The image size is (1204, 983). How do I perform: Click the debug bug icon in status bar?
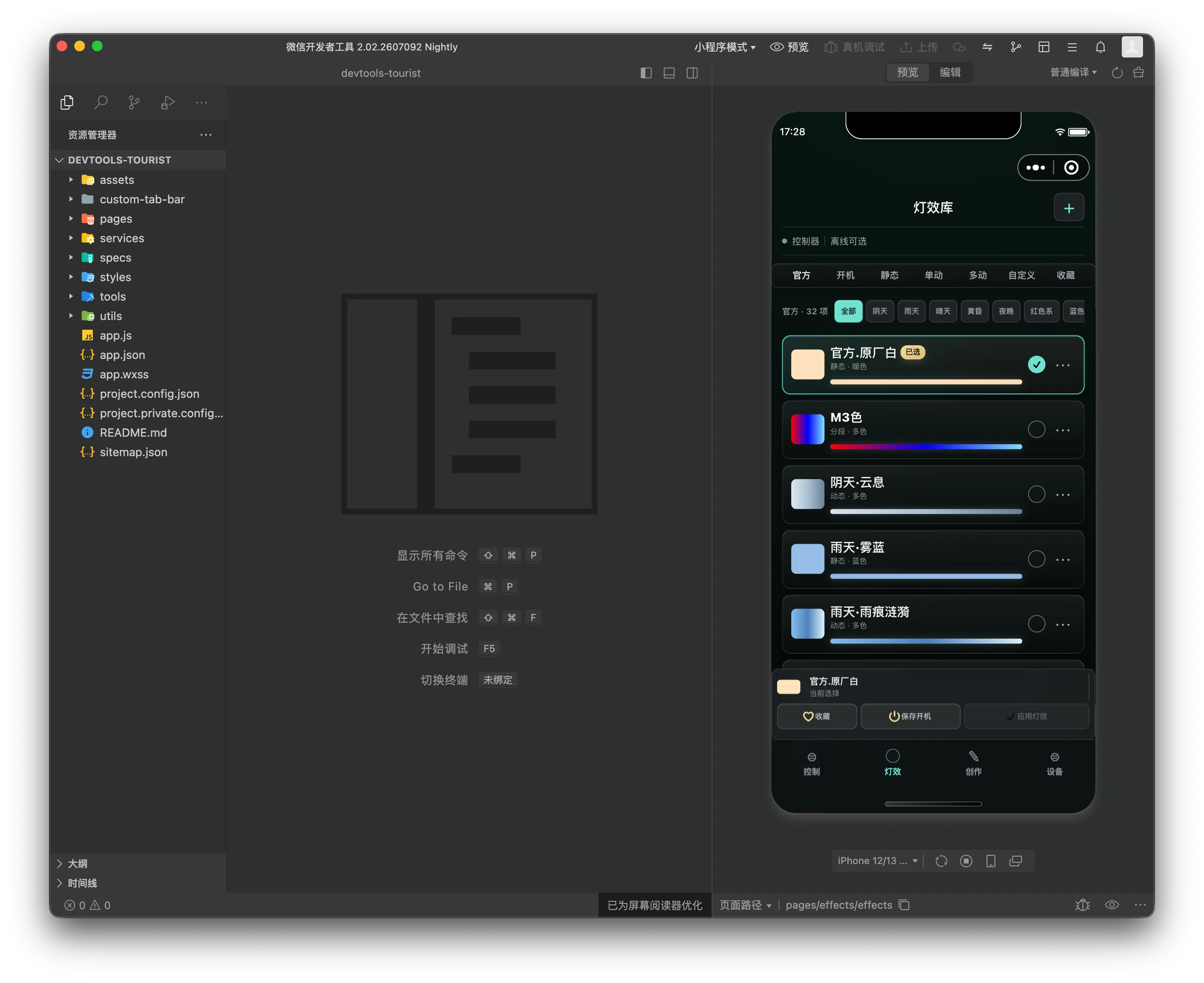[x=1082, y=905]
